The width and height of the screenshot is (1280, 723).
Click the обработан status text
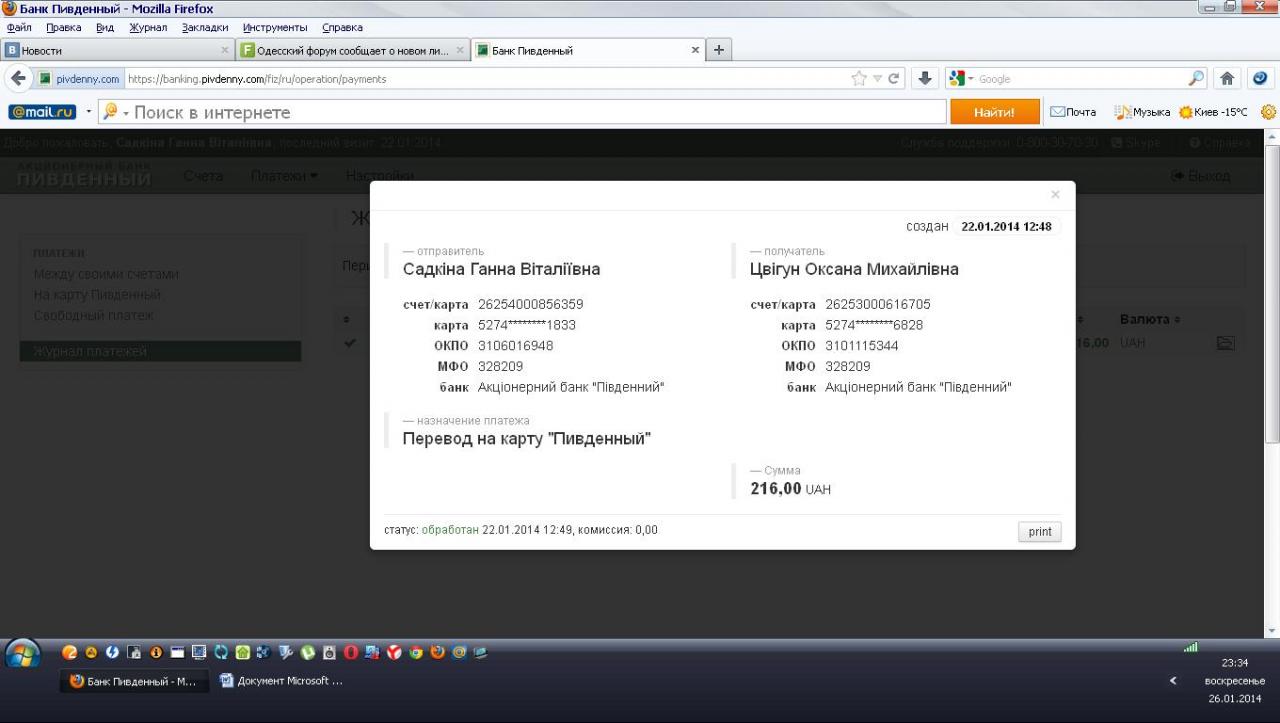(450, 530)
